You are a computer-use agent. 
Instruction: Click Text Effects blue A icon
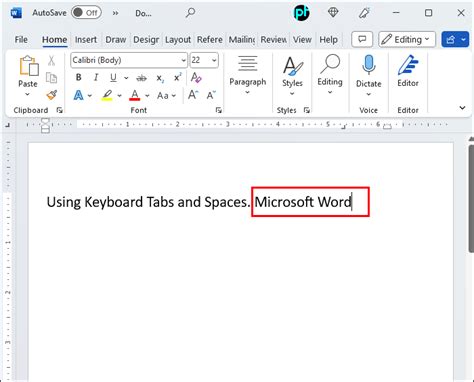(78, 95)
